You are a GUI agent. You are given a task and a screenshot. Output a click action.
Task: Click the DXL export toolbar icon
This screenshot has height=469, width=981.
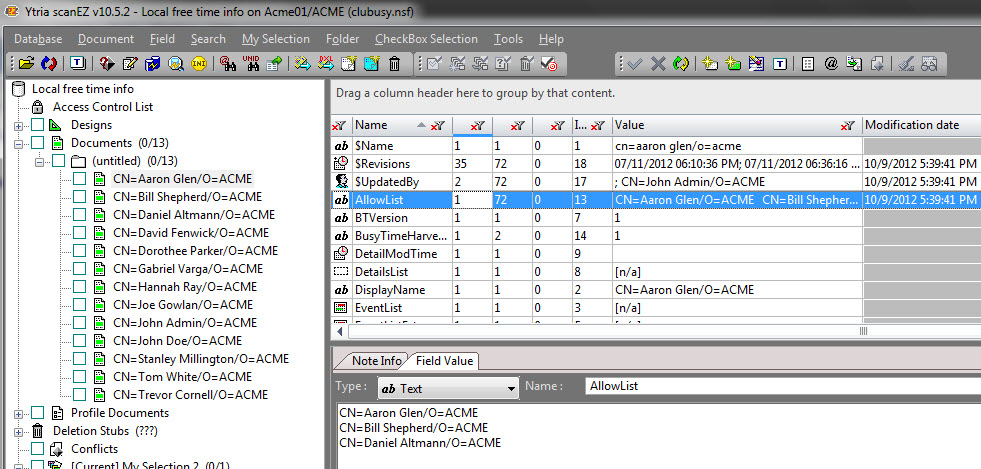(326, 64)
